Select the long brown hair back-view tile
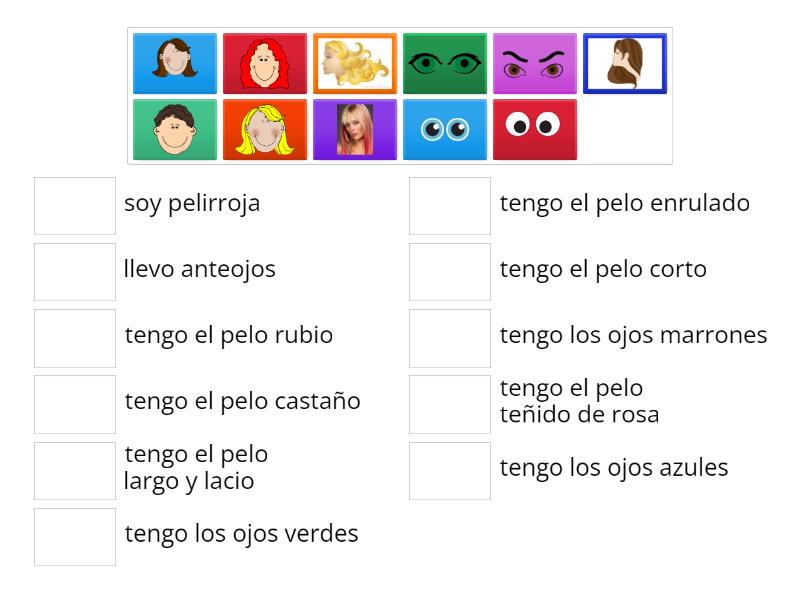 click(x=625, y=63)
